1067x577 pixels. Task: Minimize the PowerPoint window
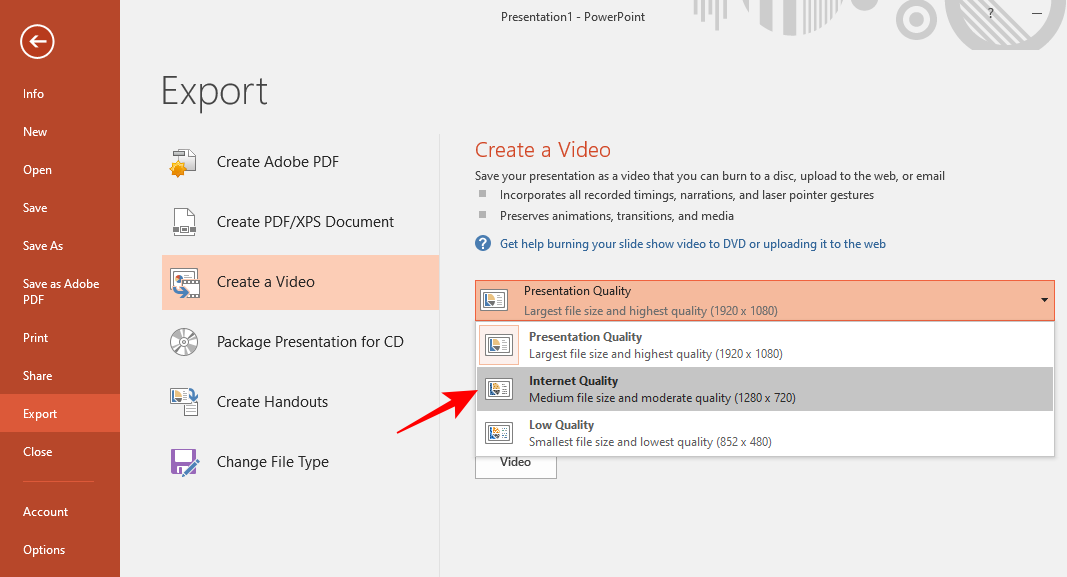[1036, 13]
